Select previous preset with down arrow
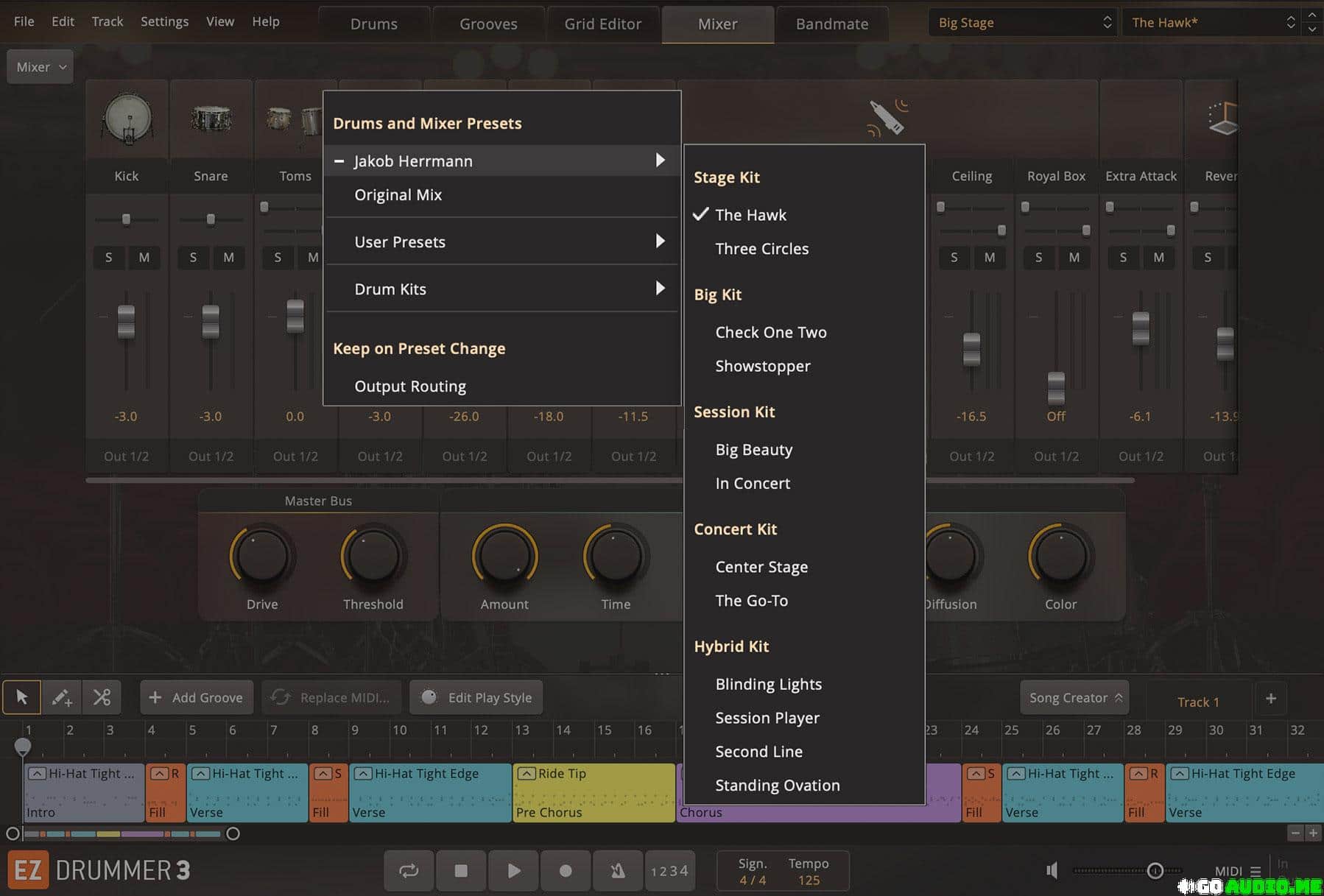 [x=1311, y=29]
